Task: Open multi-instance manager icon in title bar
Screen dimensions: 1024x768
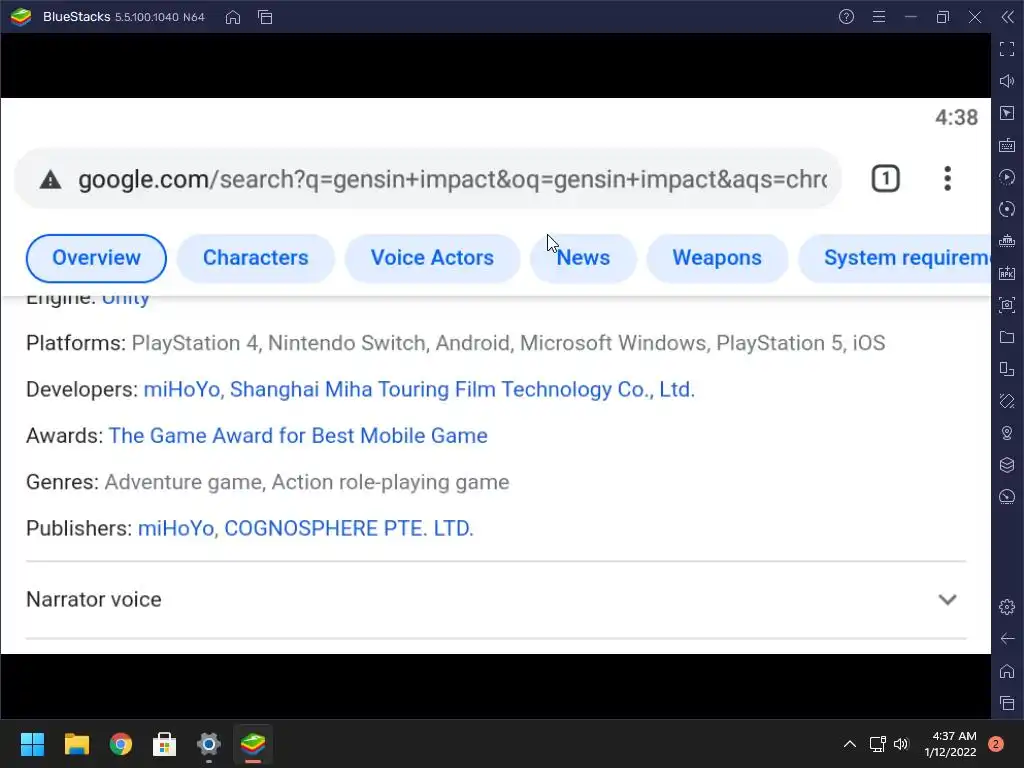Action: click(265, 17)
